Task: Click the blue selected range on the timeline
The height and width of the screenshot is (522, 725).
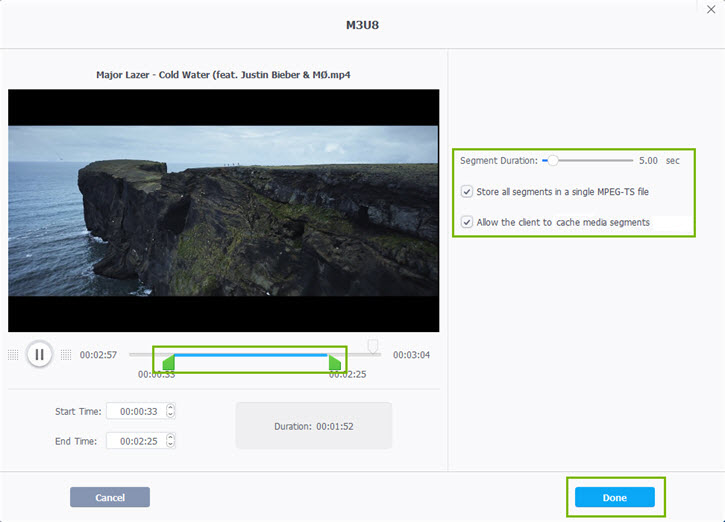Action: 251,355
